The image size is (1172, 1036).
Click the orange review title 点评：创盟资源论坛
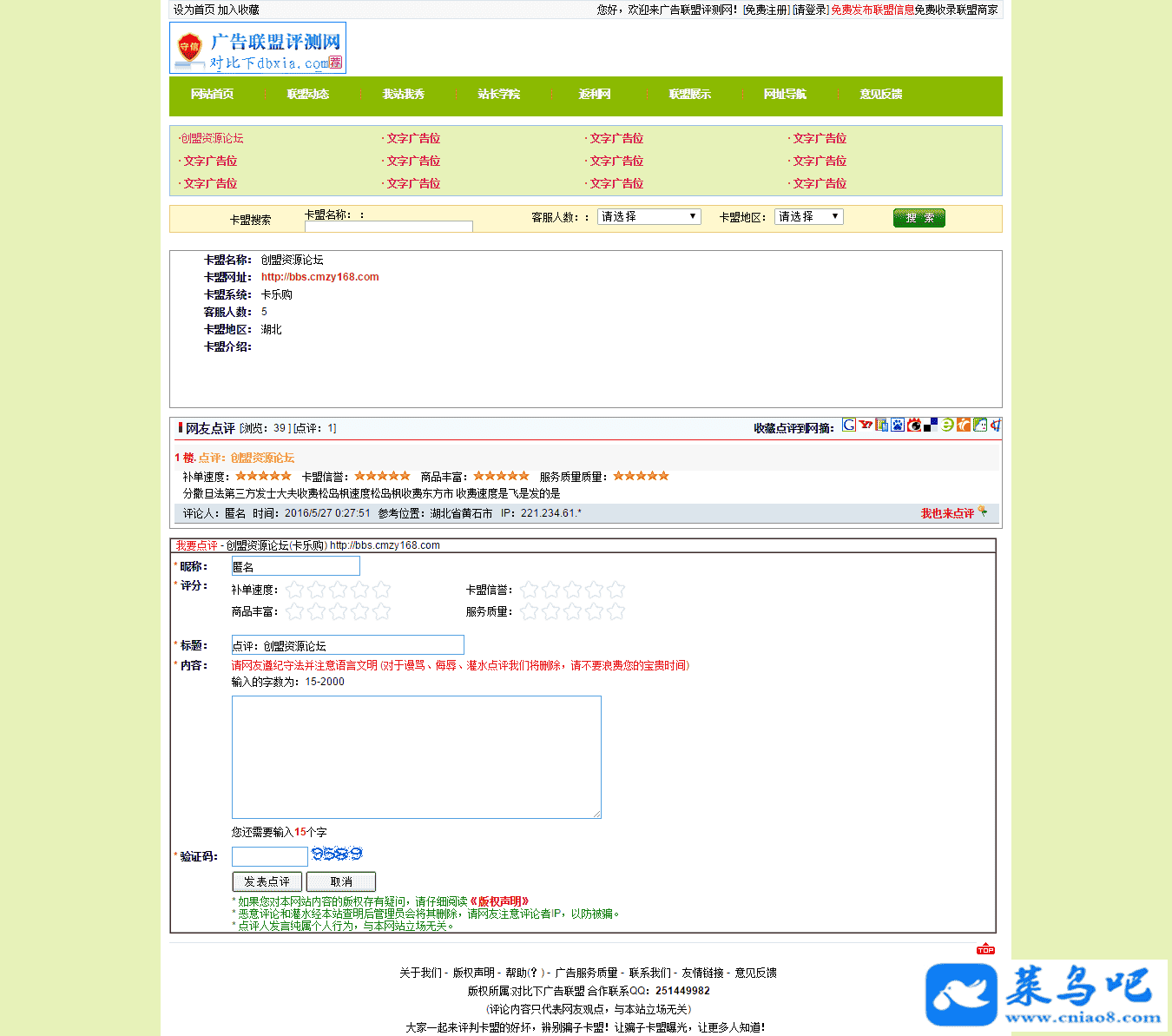[247, 458]
